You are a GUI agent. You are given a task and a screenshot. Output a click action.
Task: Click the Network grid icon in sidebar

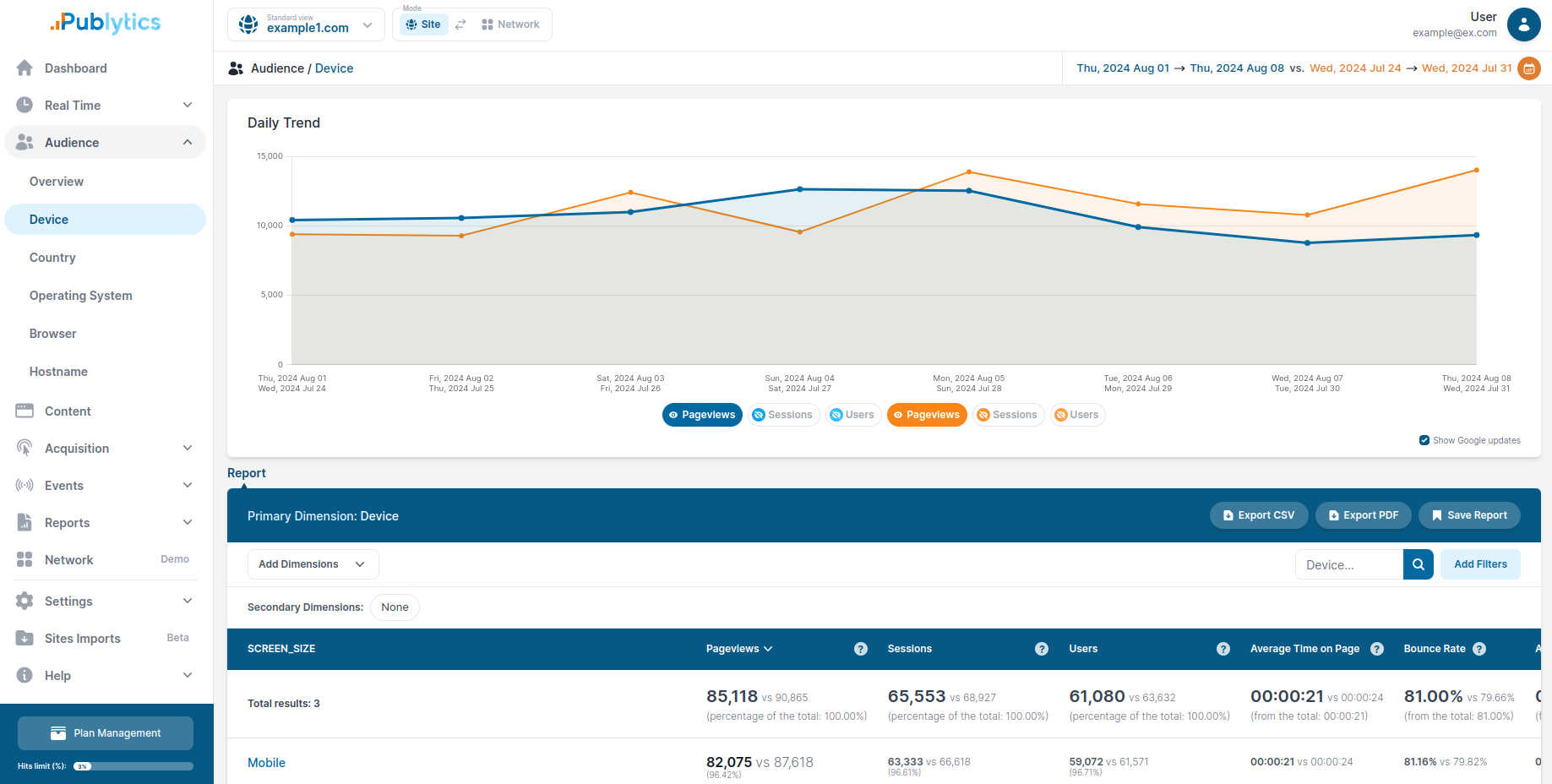[x=25, y=560]
